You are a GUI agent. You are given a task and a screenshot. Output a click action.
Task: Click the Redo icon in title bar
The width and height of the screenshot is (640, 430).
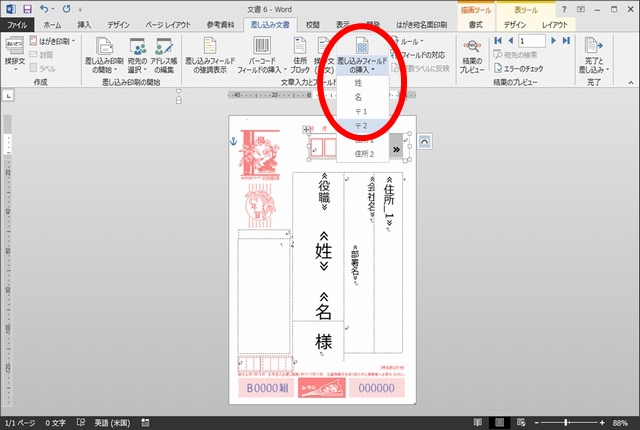click(67, 9)
